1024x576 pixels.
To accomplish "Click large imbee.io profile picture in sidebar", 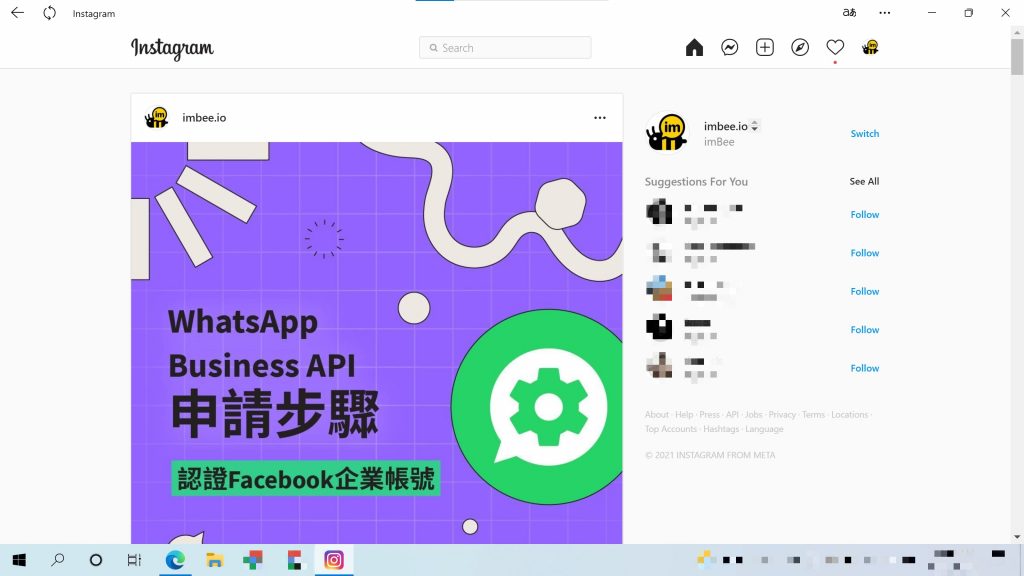I will coord(667,133).
